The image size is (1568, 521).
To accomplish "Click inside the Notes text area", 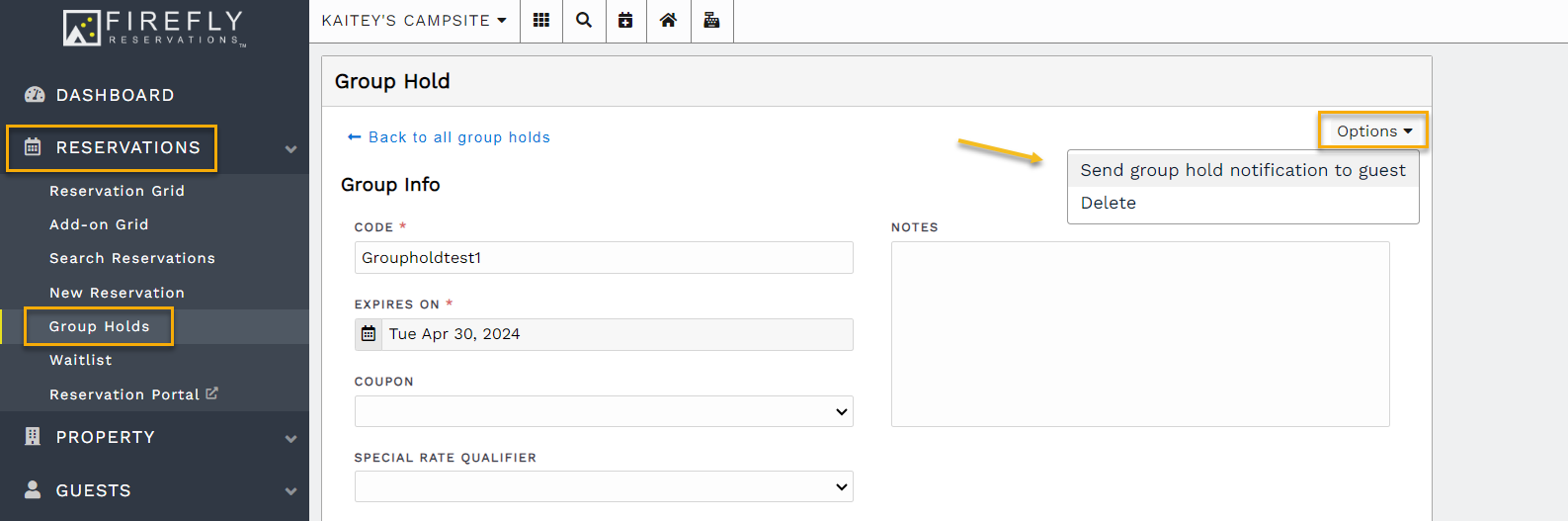I will click(1139, 334).
